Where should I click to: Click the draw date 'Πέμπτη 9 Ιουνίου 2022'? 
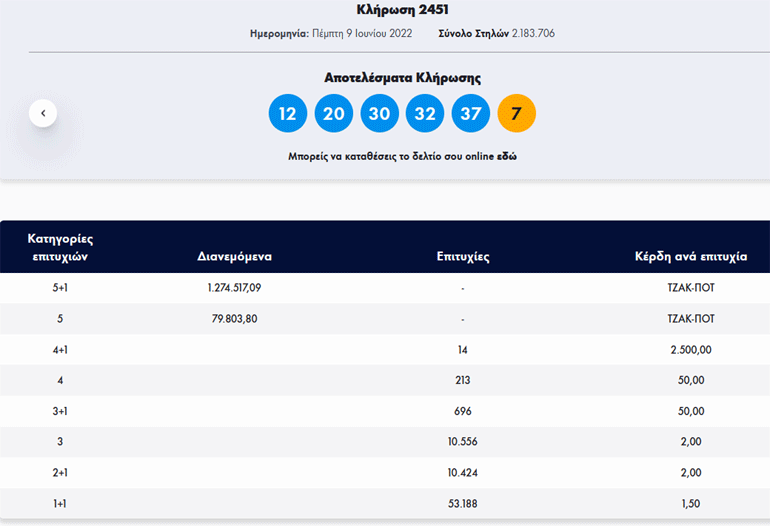coord(362,34)
